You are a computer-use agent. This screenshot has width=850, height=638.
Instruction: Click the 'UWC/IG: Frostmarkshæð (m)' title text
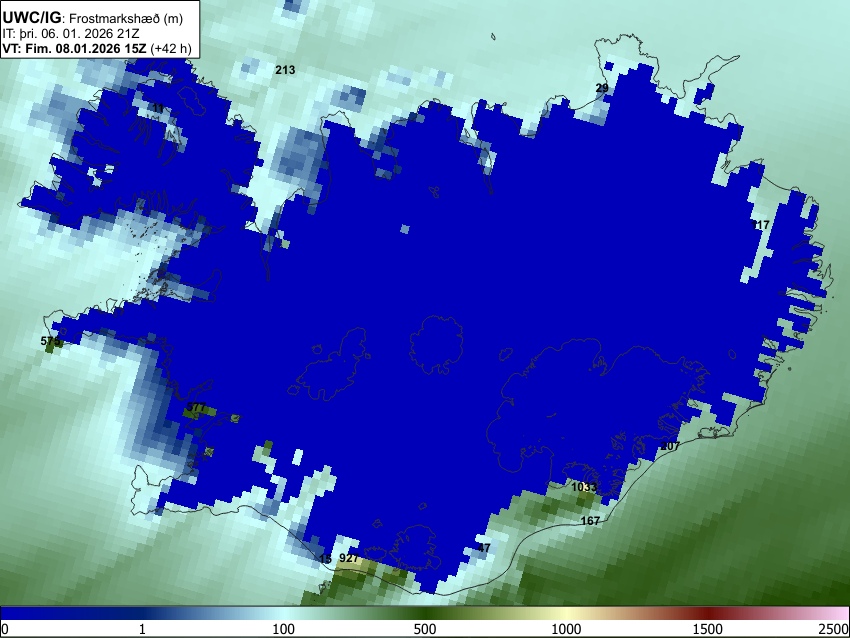coord(93,18)
